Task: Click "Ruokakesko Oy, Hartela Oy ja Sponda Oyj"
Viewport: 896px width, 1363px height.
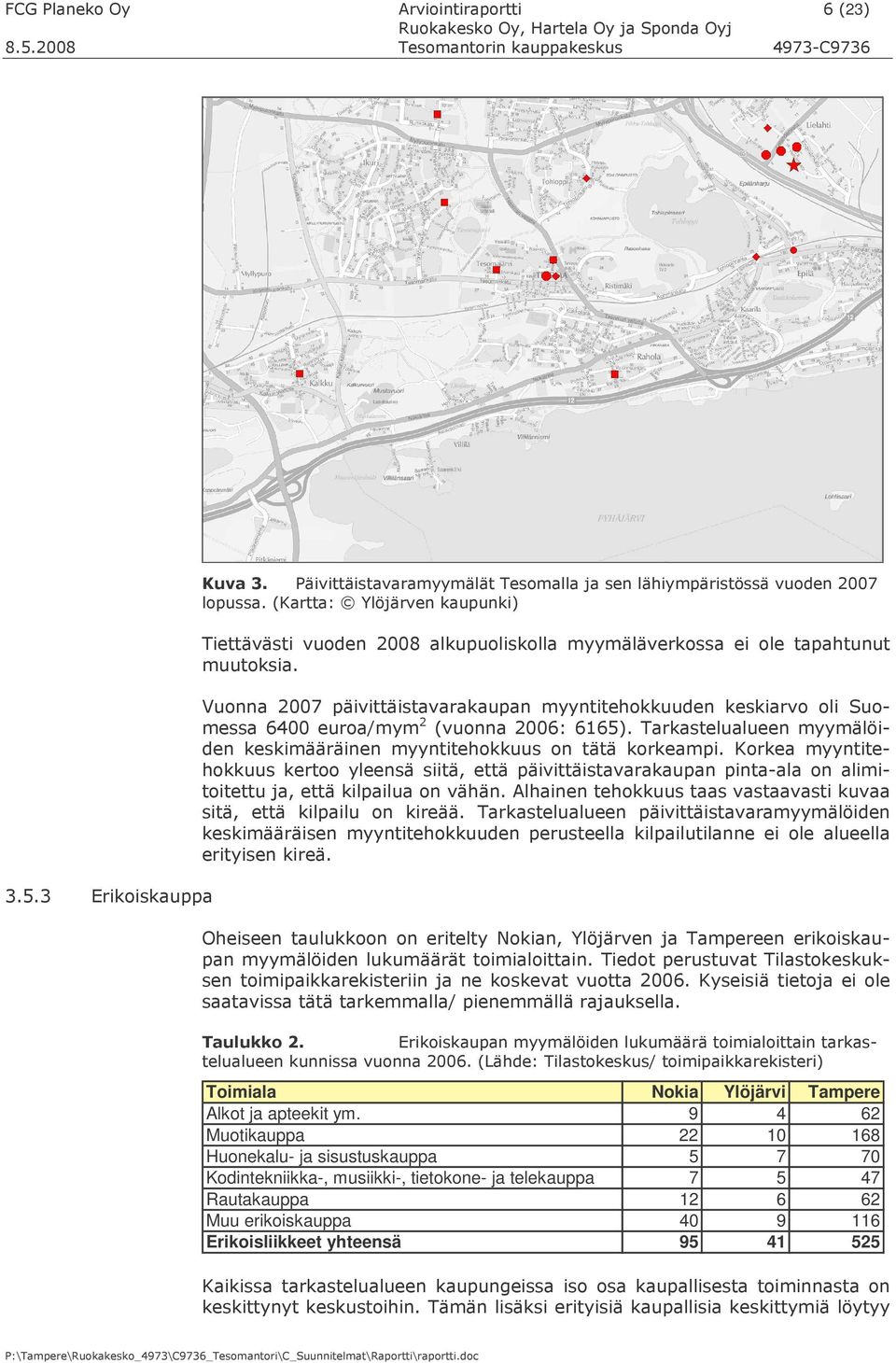Action: click(x=565, y=28)
